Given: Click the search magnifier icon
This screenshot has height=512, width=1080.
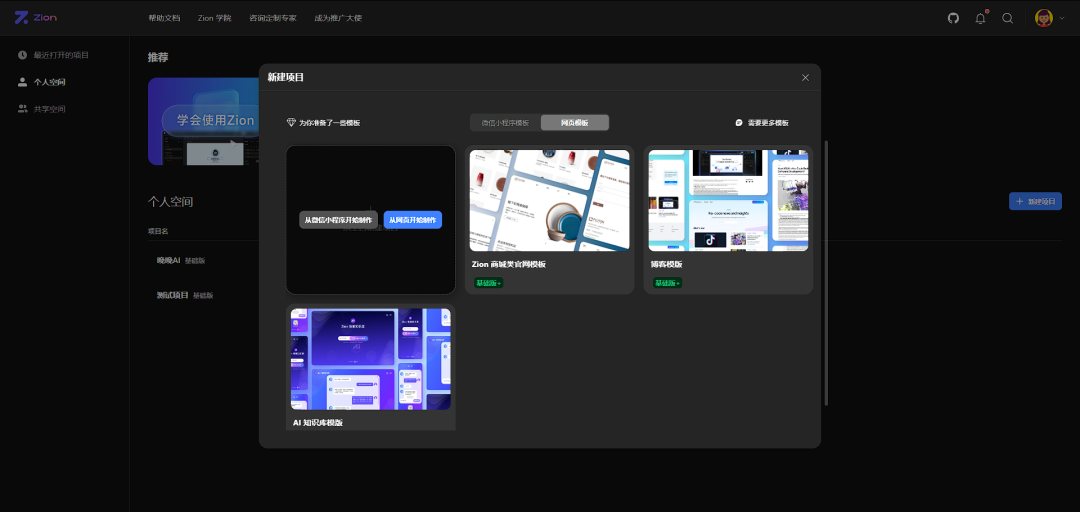Looking at the screenshot, I should pyautogui.click(x=1008, y=18).
